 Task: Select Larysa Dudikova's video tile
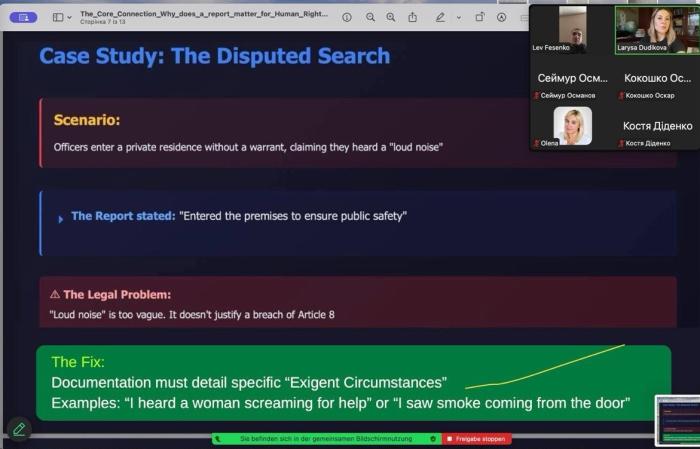[657, 30]
